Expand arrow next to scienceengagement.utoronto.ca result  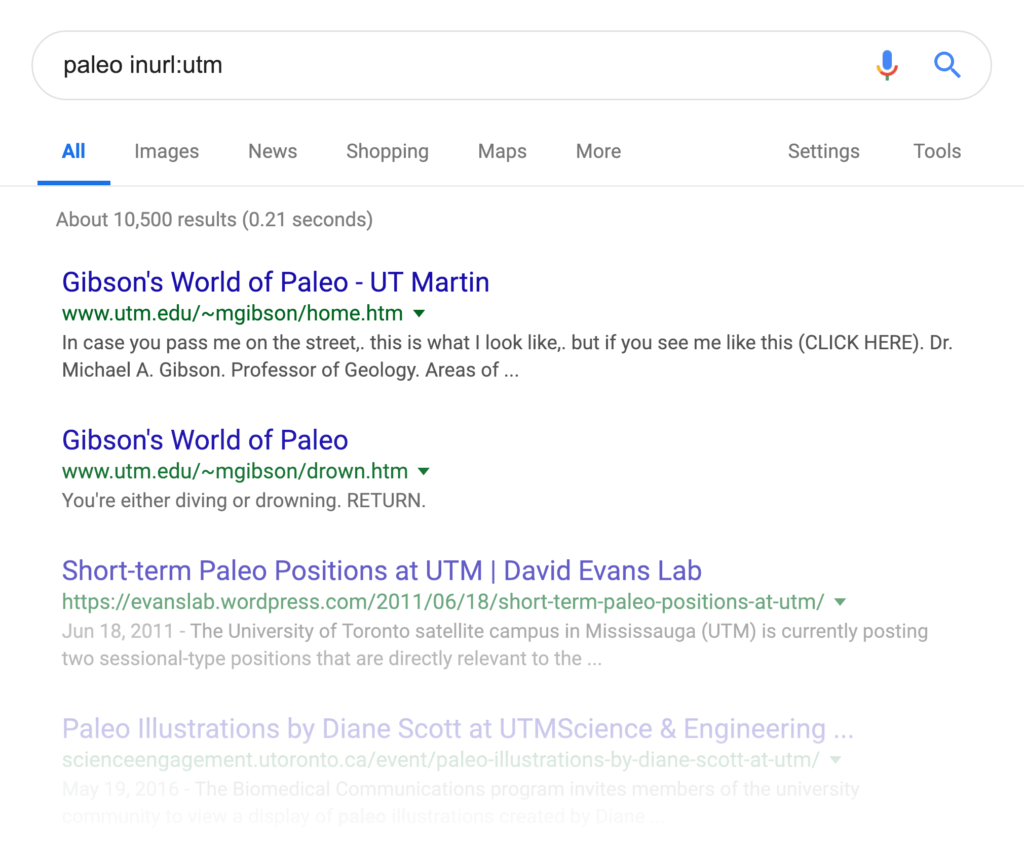point(836,760)
